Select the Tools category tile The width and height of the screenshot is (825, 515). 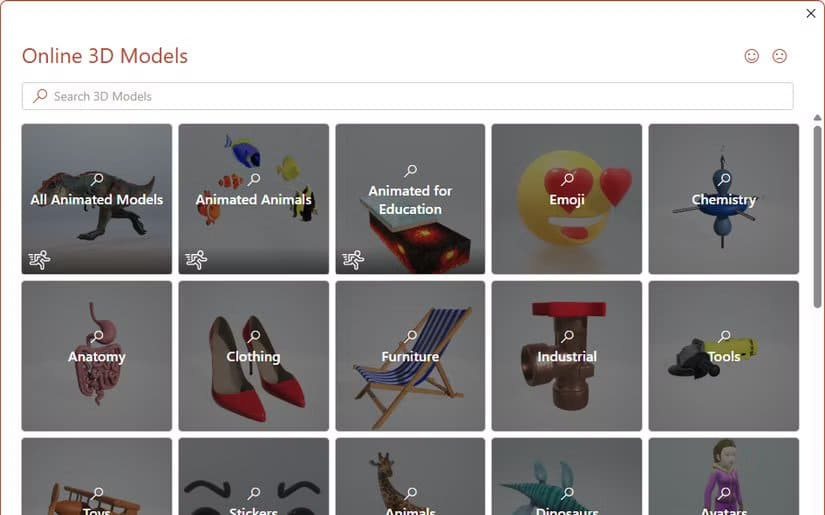tap(723, 356)
